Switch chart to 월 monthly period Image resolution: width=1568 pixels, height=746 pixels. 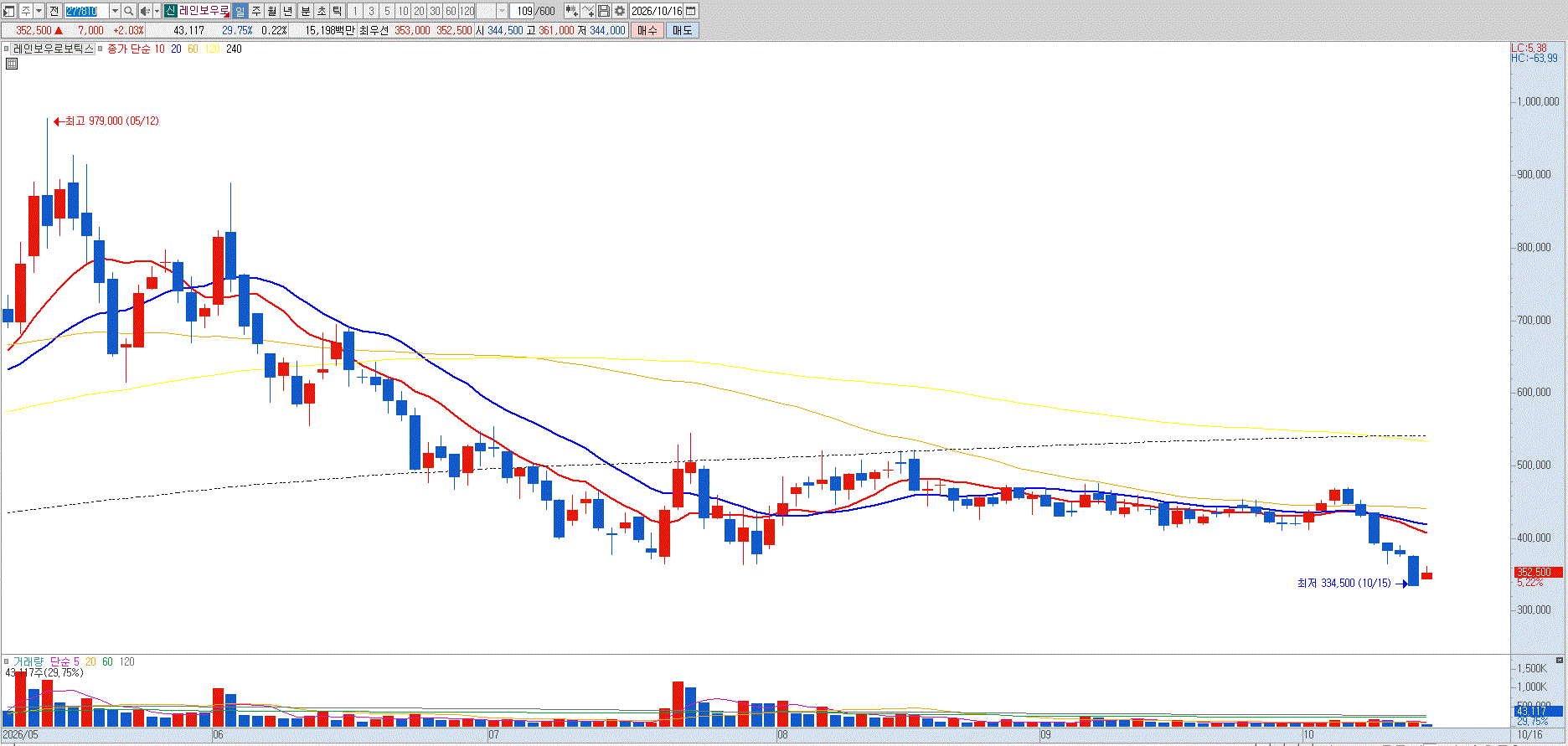pyautogui.click(x=272, y=11)
